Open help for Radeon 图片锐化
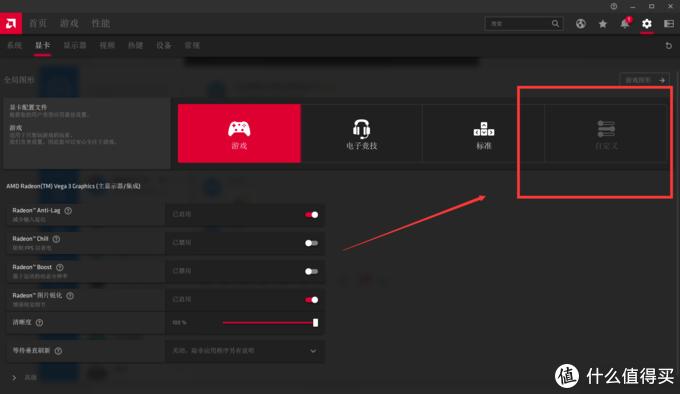Viewport: 680px width, 394px height. coord(70,296)
